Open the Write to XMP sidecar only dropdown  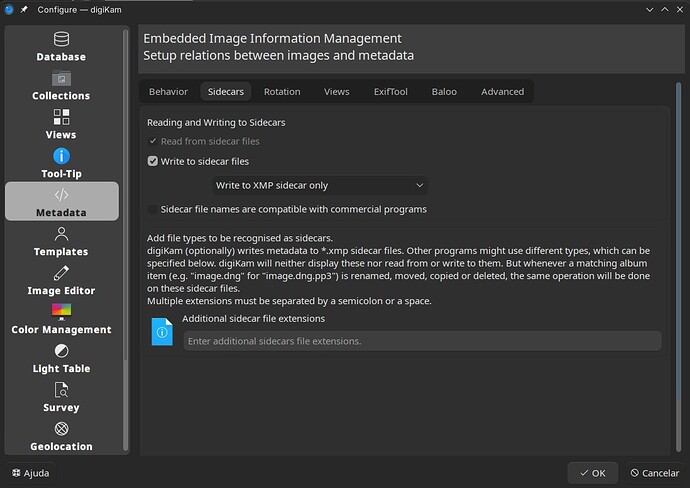coord(320,185)
